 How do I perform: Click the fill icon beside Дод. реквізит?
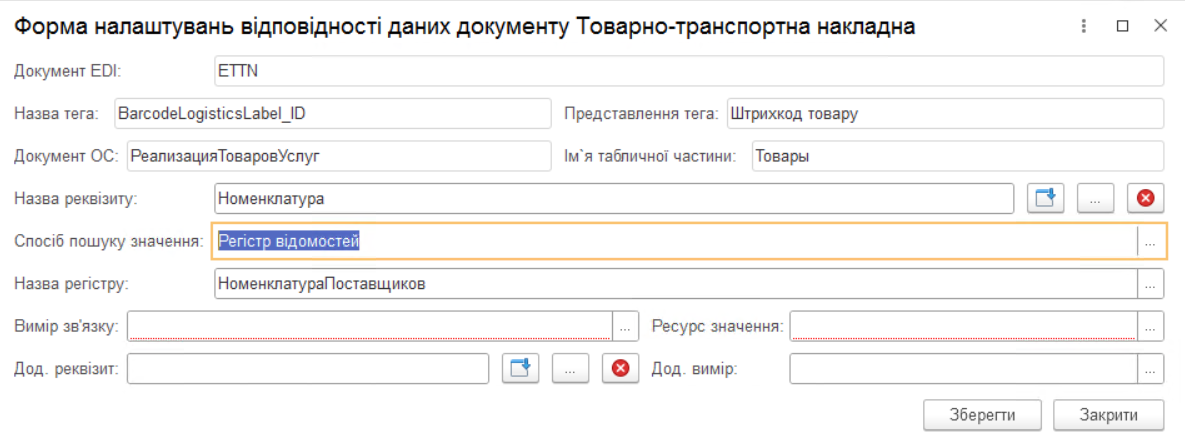point(519,369)
